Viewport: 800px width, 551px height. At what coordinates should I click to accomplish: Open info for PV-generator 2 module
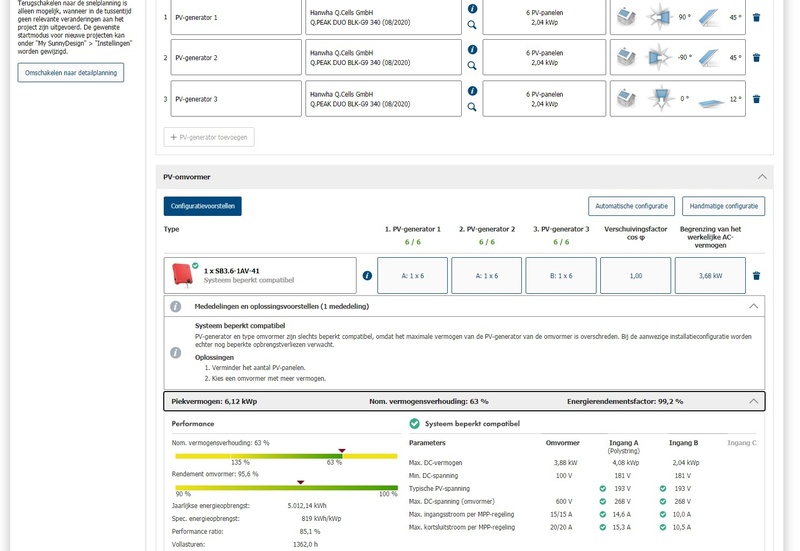(472, 49)
